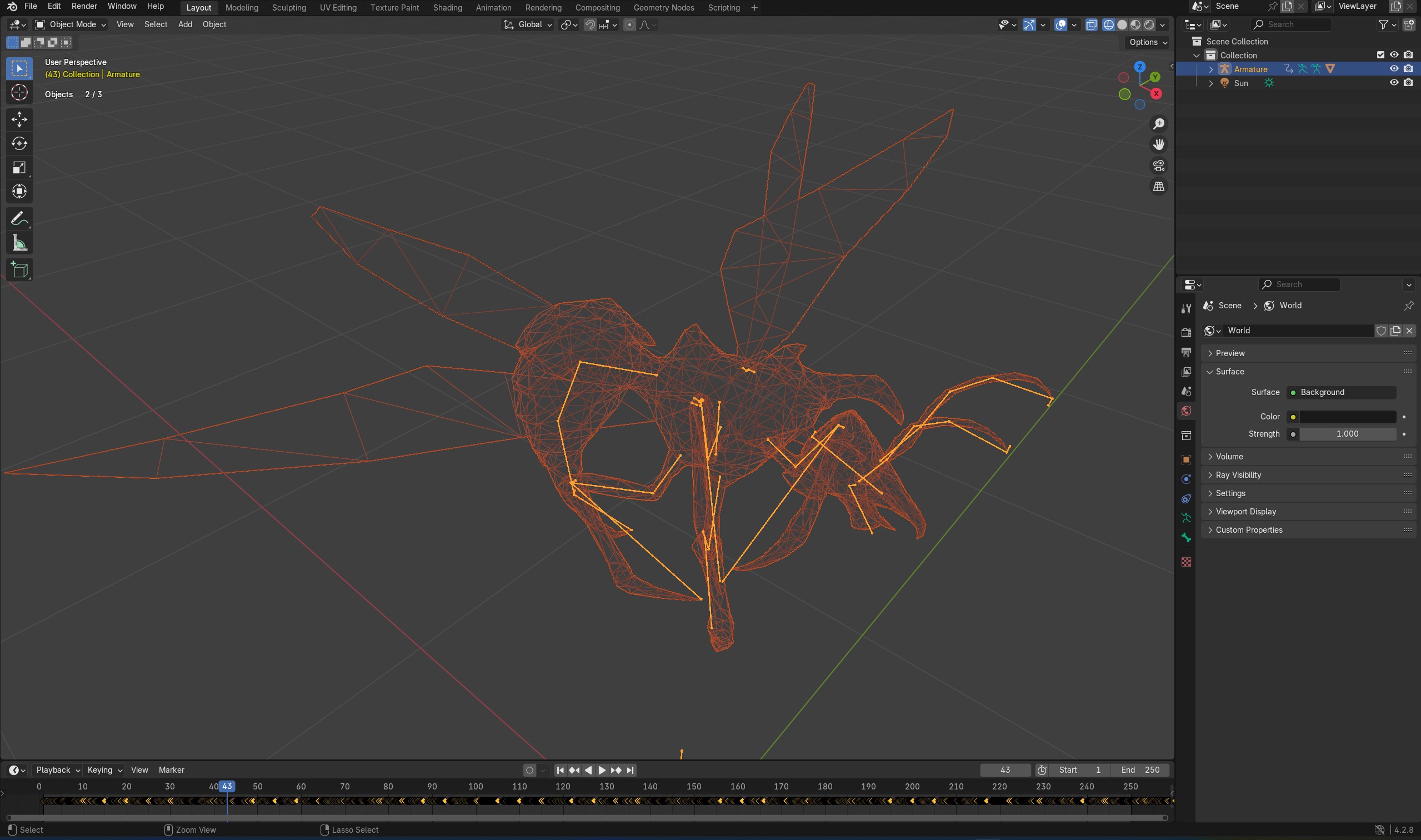1421x840 pixels.
Task: Select the Scale tool
Action: pyautogui.click(x=19, y=168)
